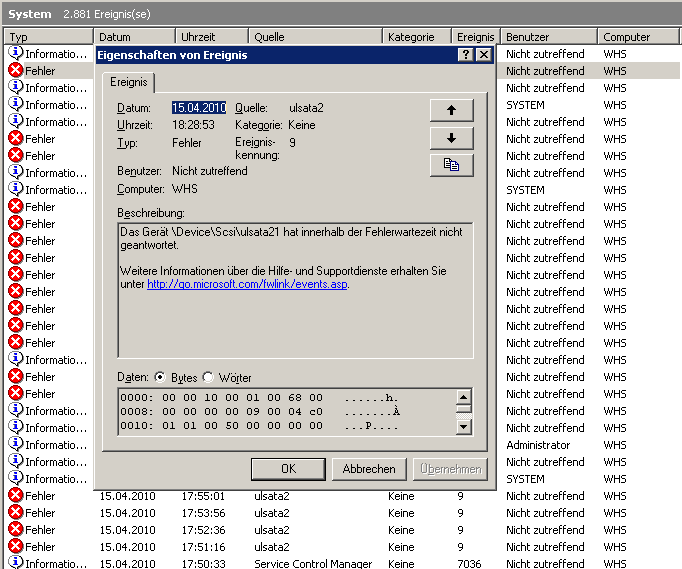Sort event list by Benutzer column

point(549,37)
